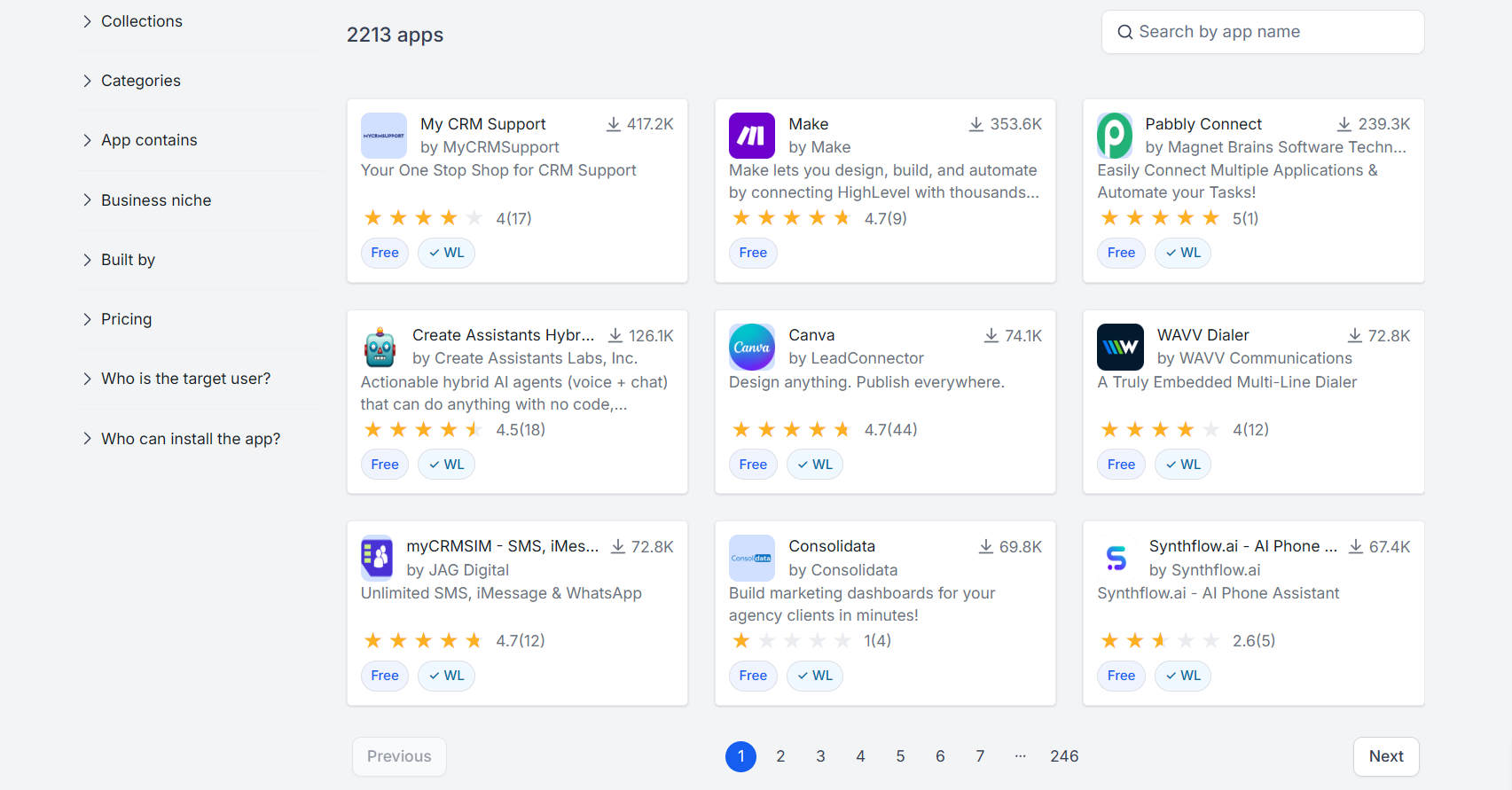Click the myCRMSIM app logo
The image size is (1512, 790).
[377, 558]
